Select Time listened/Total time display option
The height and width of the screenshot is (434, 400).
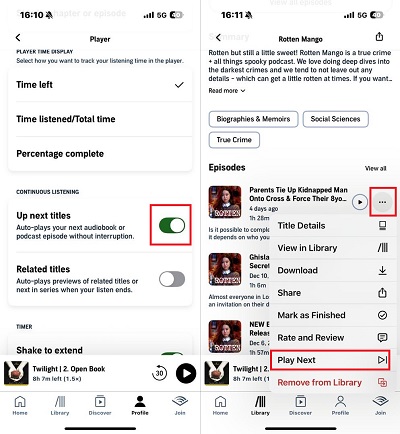(x=100, y=119)
